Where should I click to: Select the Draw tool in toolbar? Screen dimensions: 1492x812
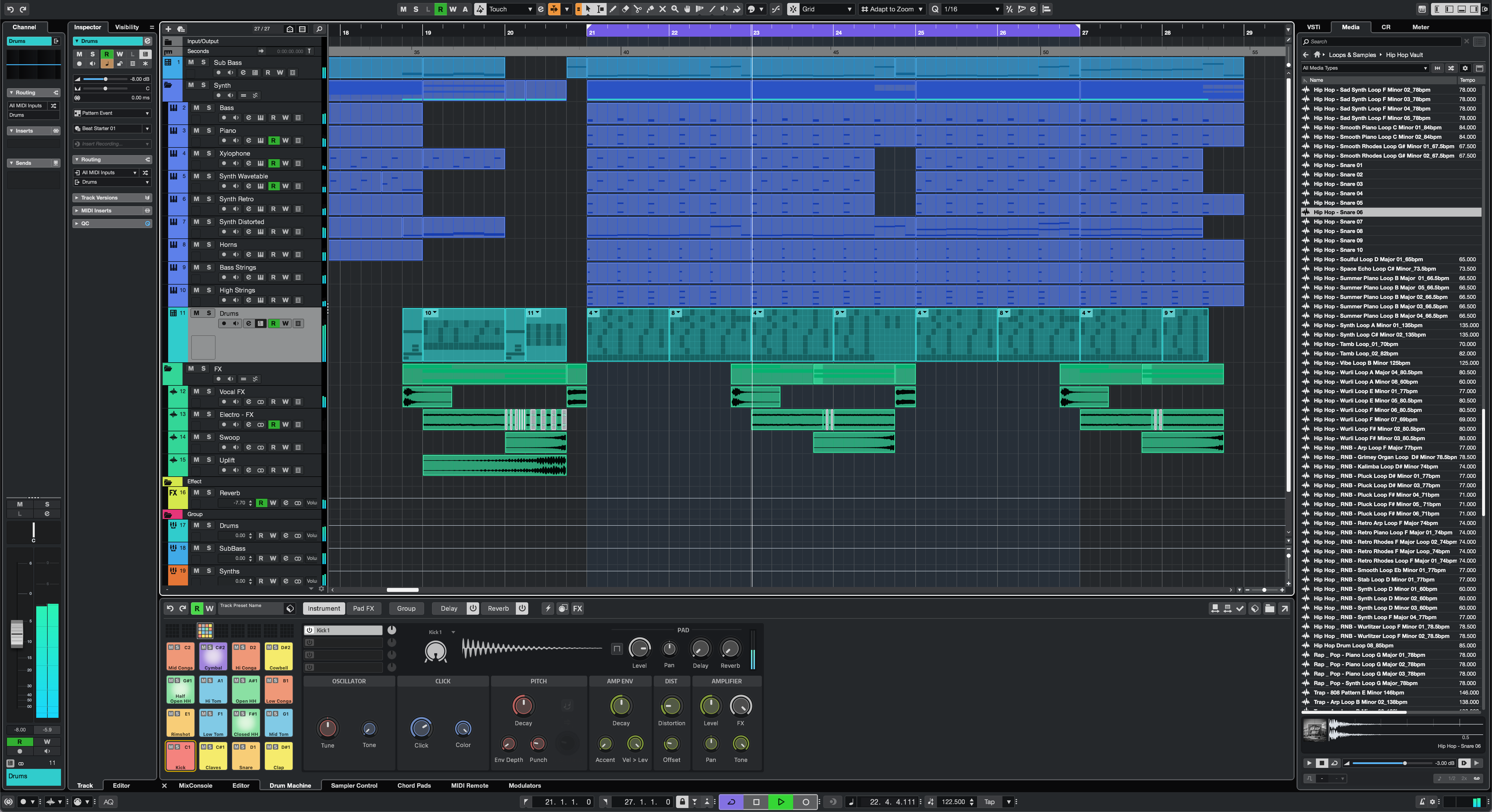coord(613,9)
